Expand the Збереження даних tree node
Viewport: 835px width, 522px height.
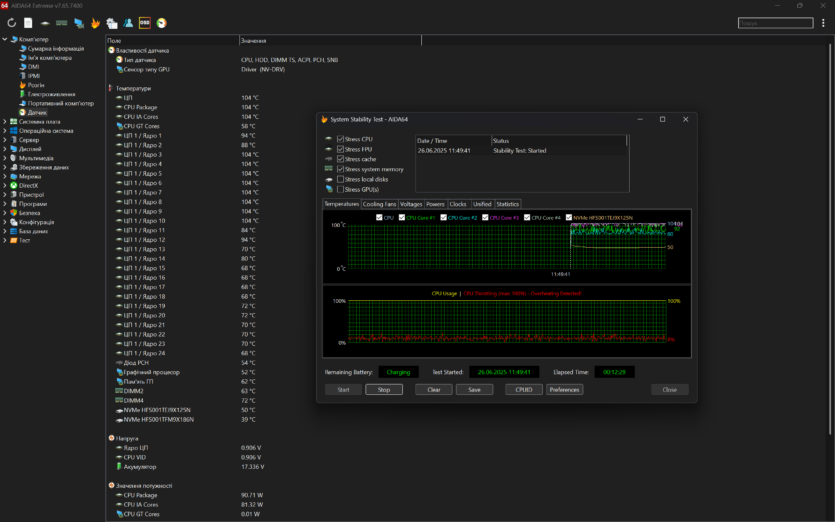point(5,167)
